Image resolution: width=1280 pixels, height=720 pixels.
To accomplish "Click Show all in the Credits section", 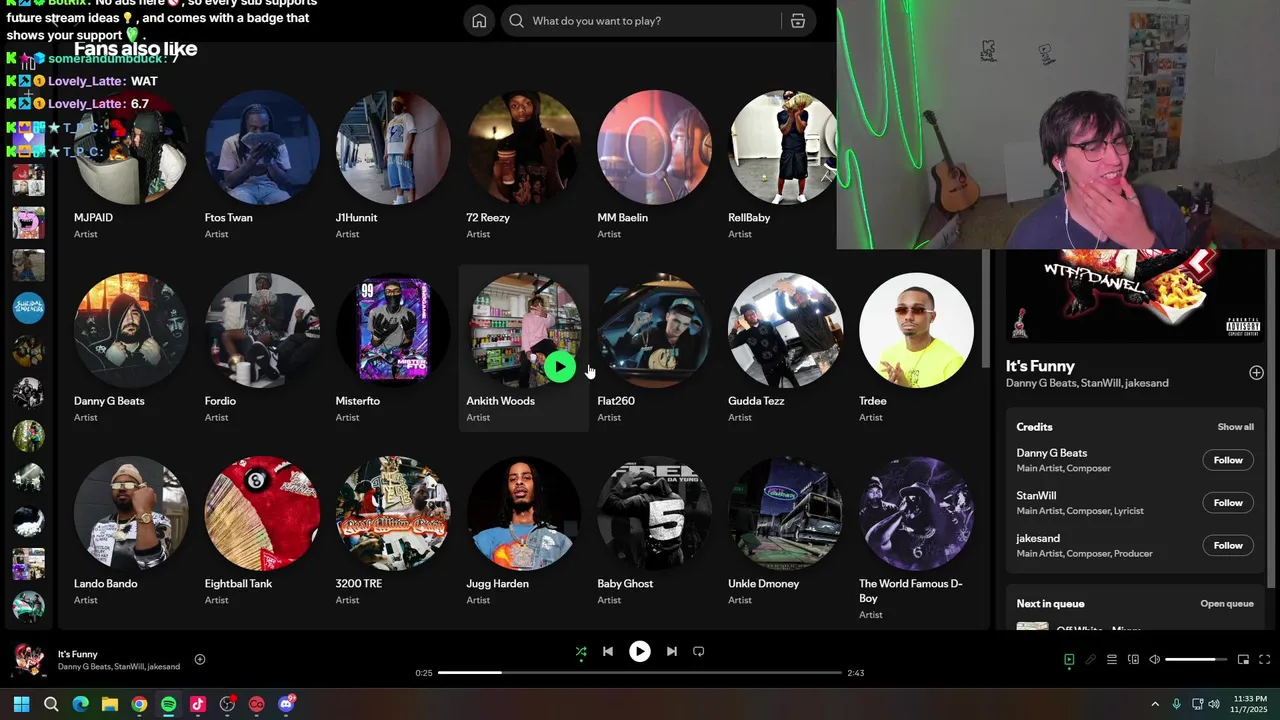I will 1235,427.
